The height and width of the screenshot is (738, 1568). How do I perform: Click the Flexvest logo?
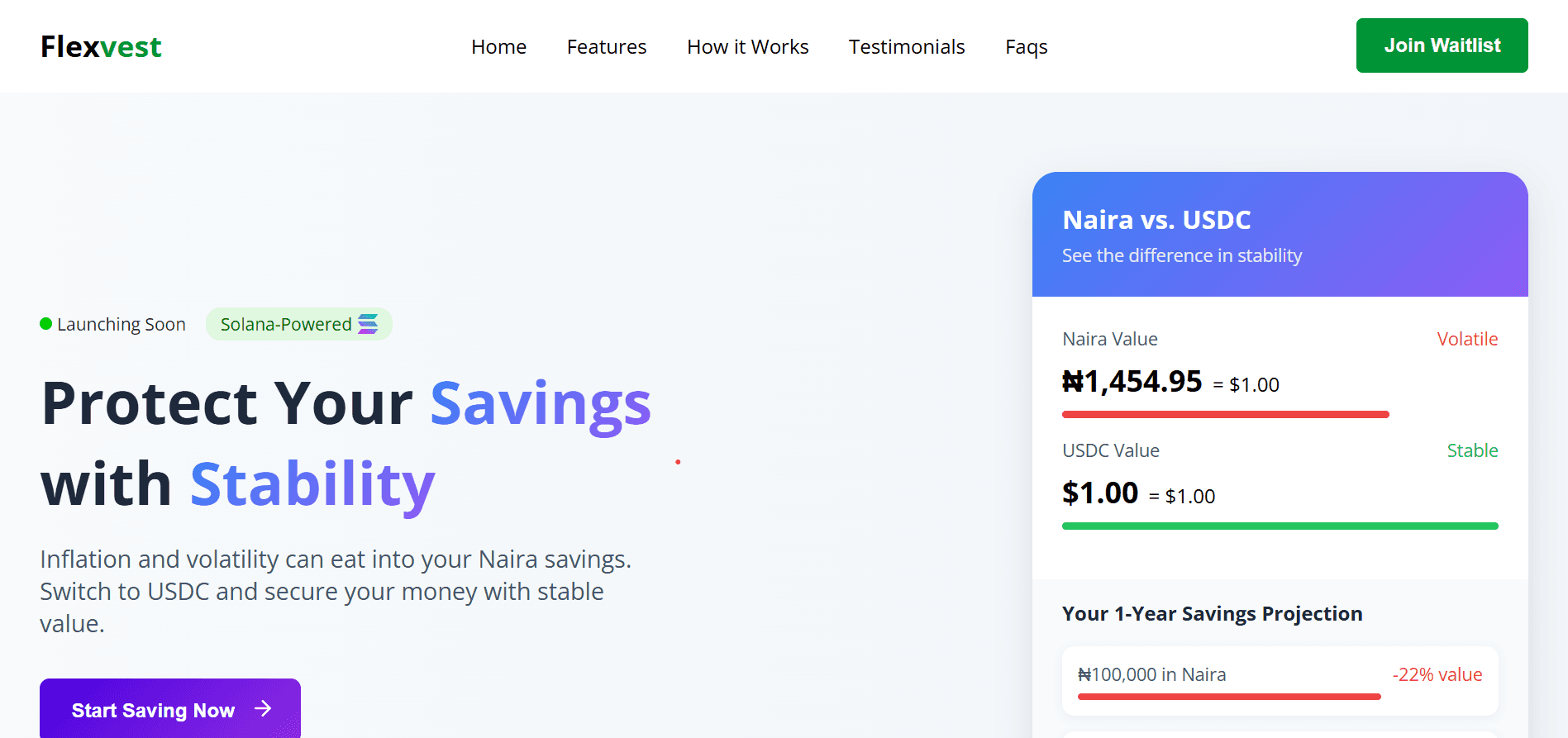(101, 47)
